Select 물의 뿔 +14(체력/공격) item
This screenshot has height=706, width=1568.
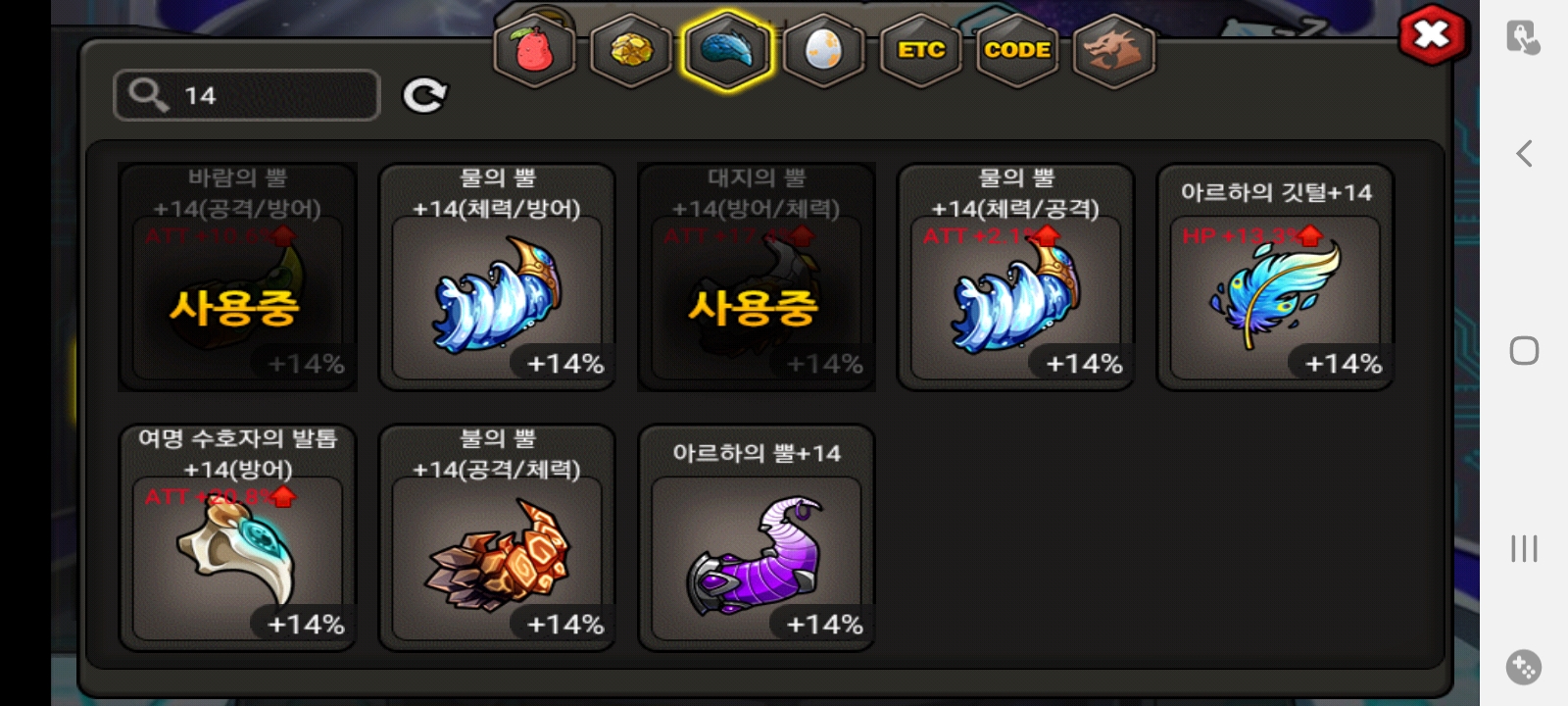1015,277
